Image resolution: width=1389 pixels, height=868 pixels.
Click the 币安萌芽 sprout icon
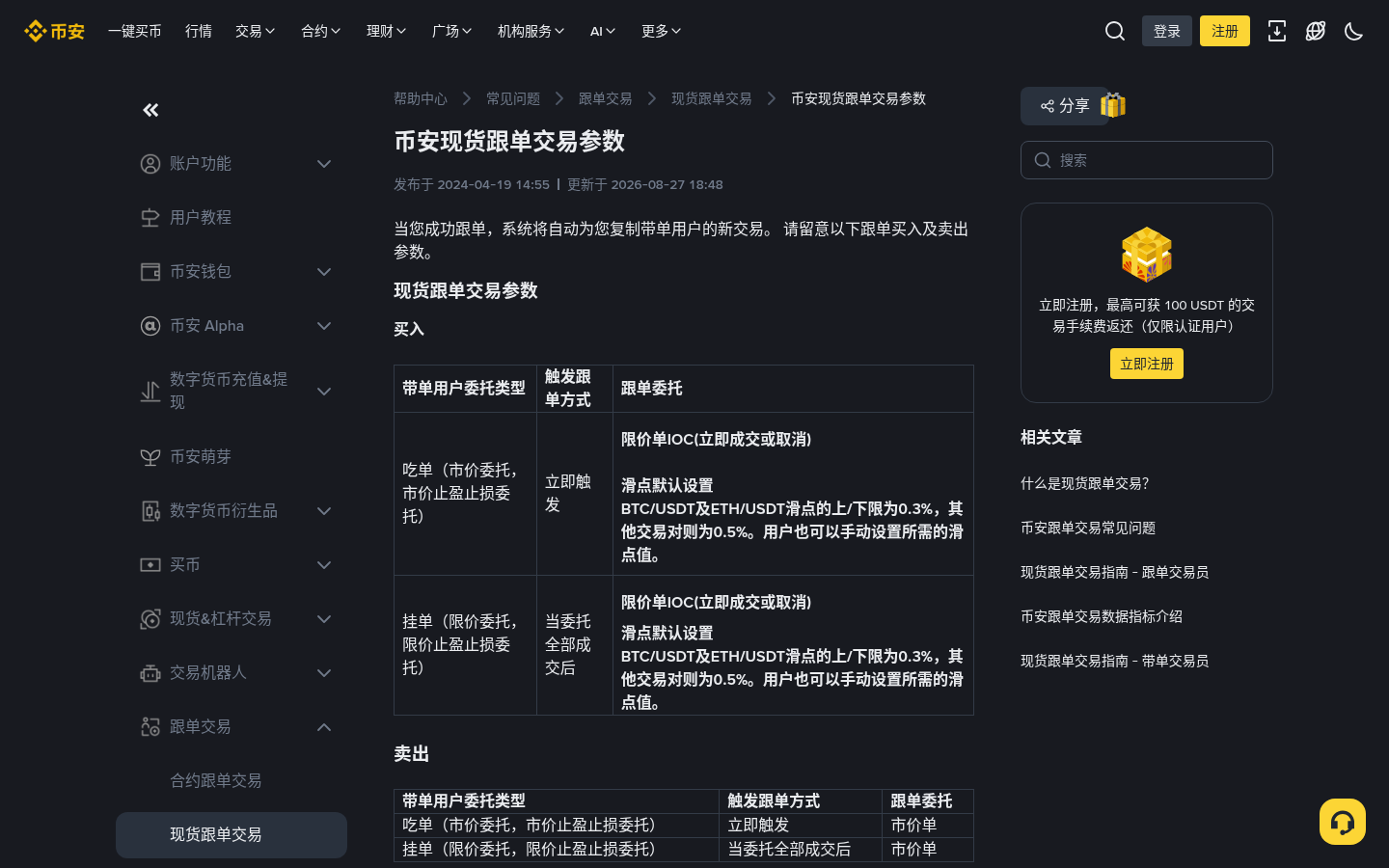(150, 457)
